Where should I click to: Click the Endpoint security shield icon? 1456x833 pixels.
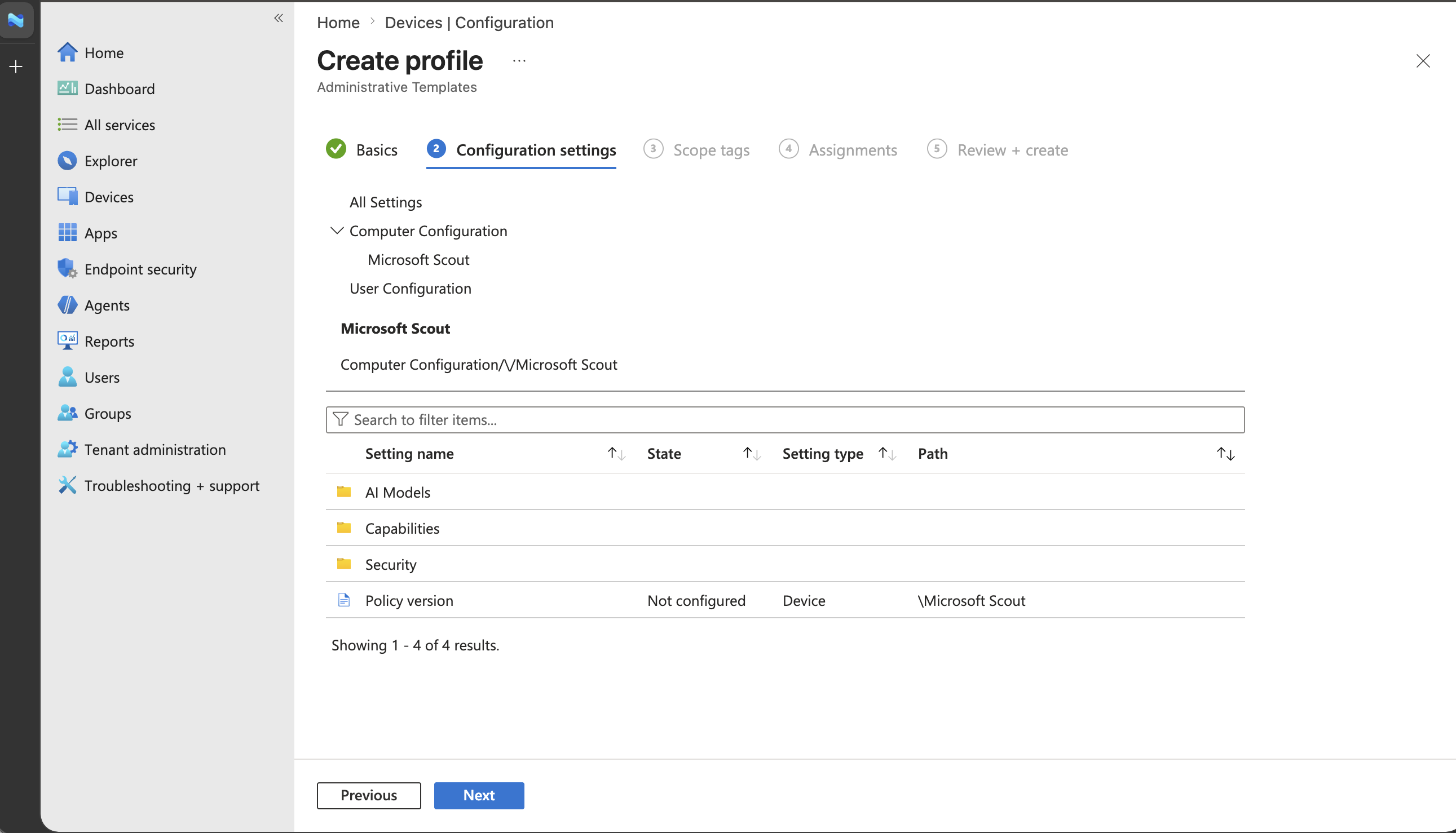click(x=67, y=269)
